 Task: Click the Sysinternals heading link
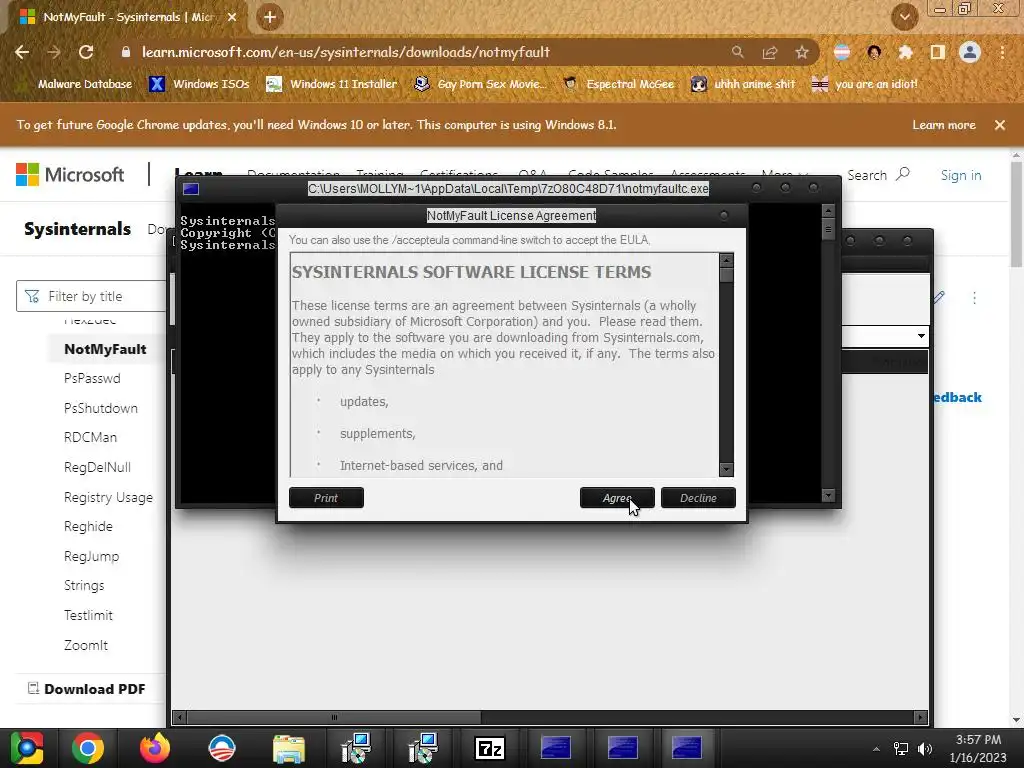pyautogui.click(x=78, y=229)
